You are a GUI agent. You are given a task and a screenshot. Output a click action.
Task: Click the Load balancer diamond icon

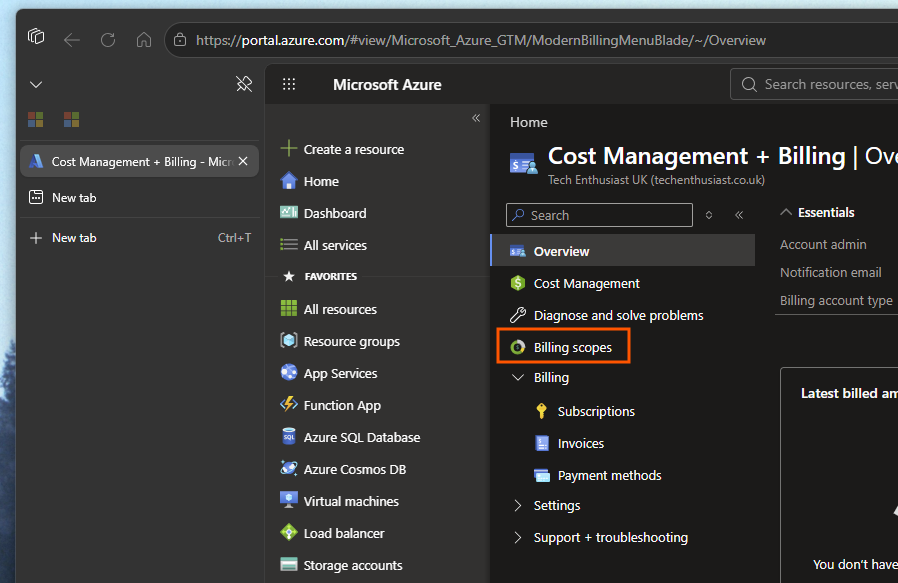tap(289, 532)
